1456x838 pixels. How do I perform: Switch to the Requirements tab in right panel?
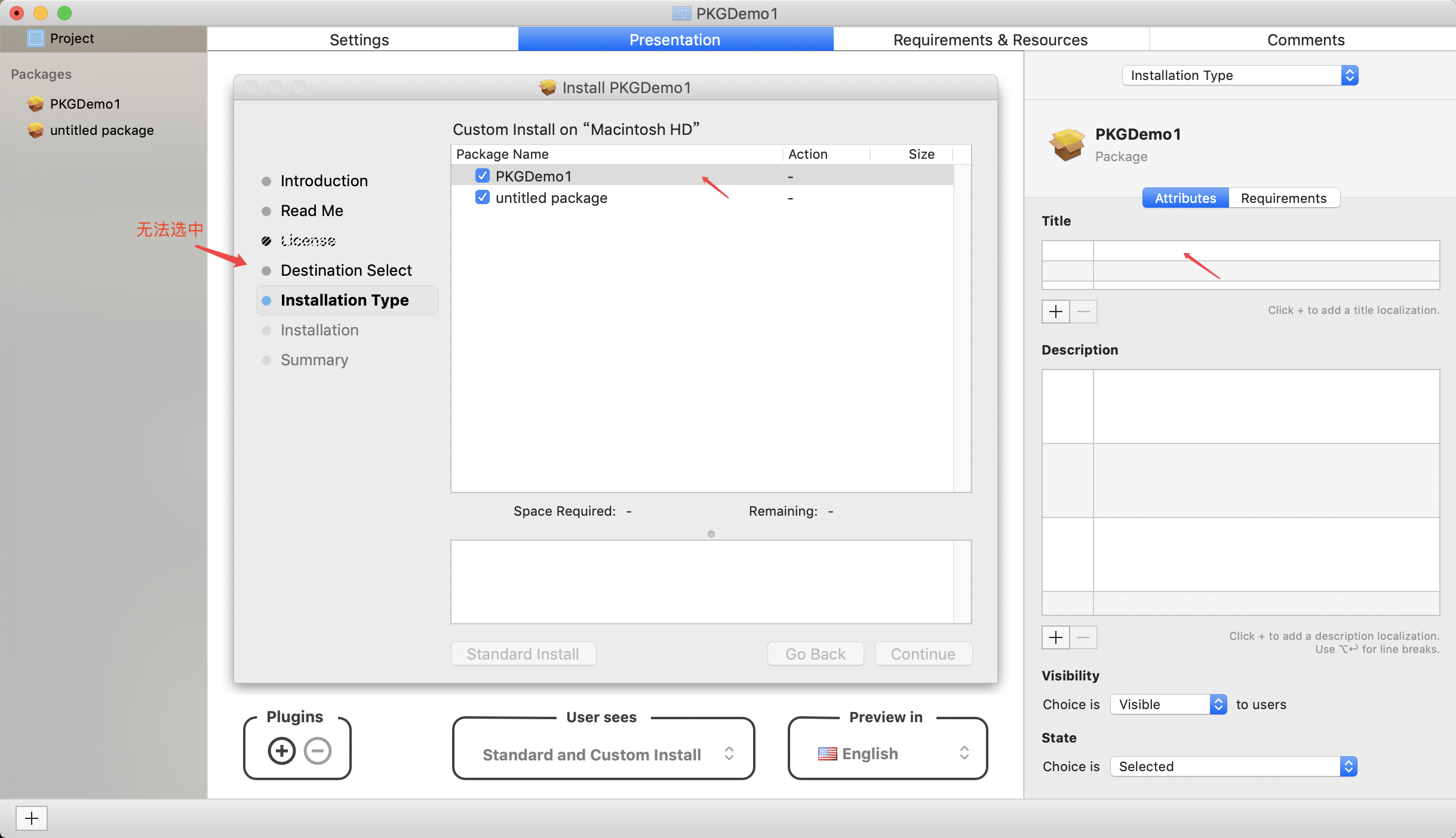click(x=1283, y=198)
